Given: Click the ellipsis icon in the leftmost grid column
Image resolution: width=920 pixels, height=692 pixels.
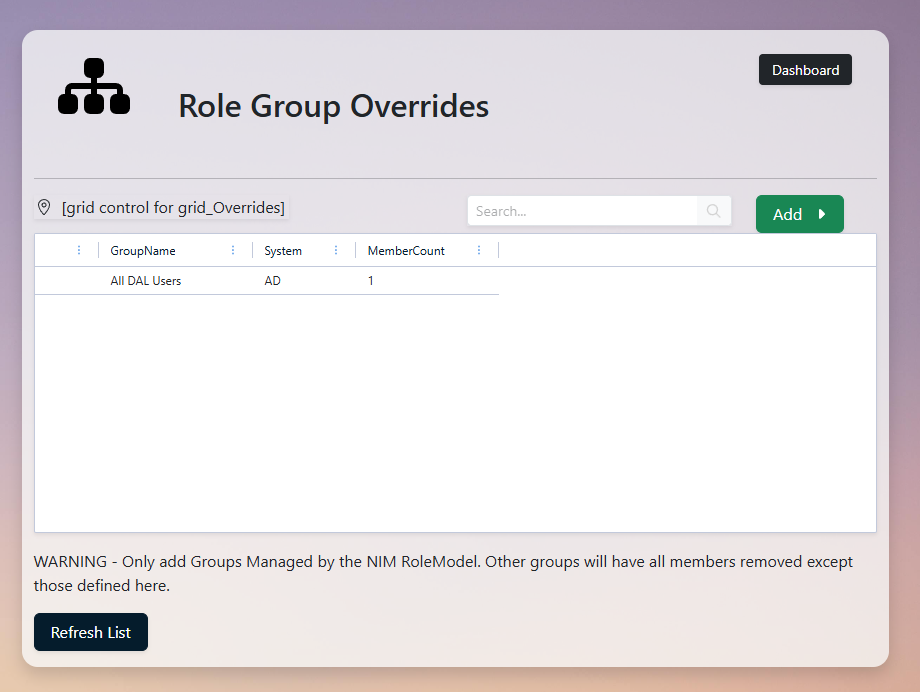Looking at the screenshot, I should coord(78,250).
